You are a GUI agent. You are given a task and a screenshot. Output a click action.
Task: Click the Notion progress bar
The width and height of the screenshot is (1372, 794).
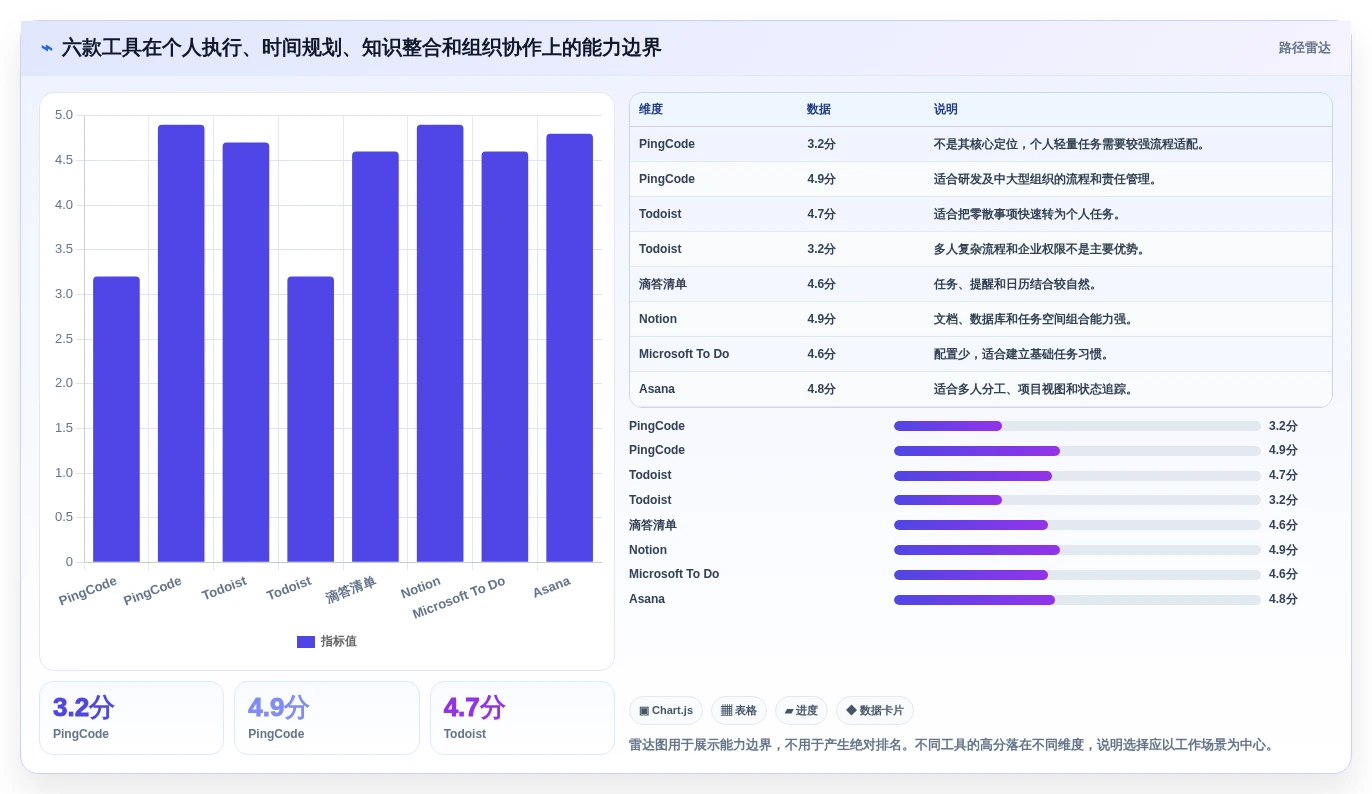coord(1077,550)
